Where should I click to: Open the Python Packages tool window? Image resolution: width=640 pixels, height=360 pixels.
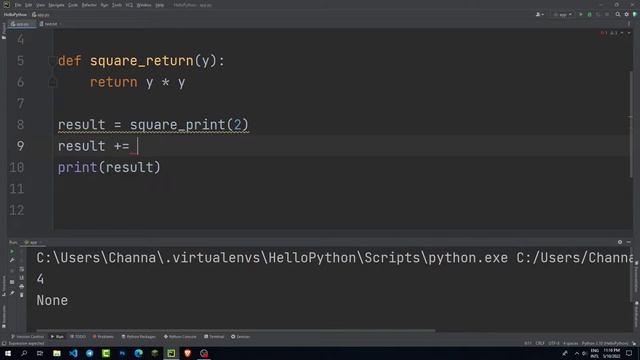tap(139, 337)
